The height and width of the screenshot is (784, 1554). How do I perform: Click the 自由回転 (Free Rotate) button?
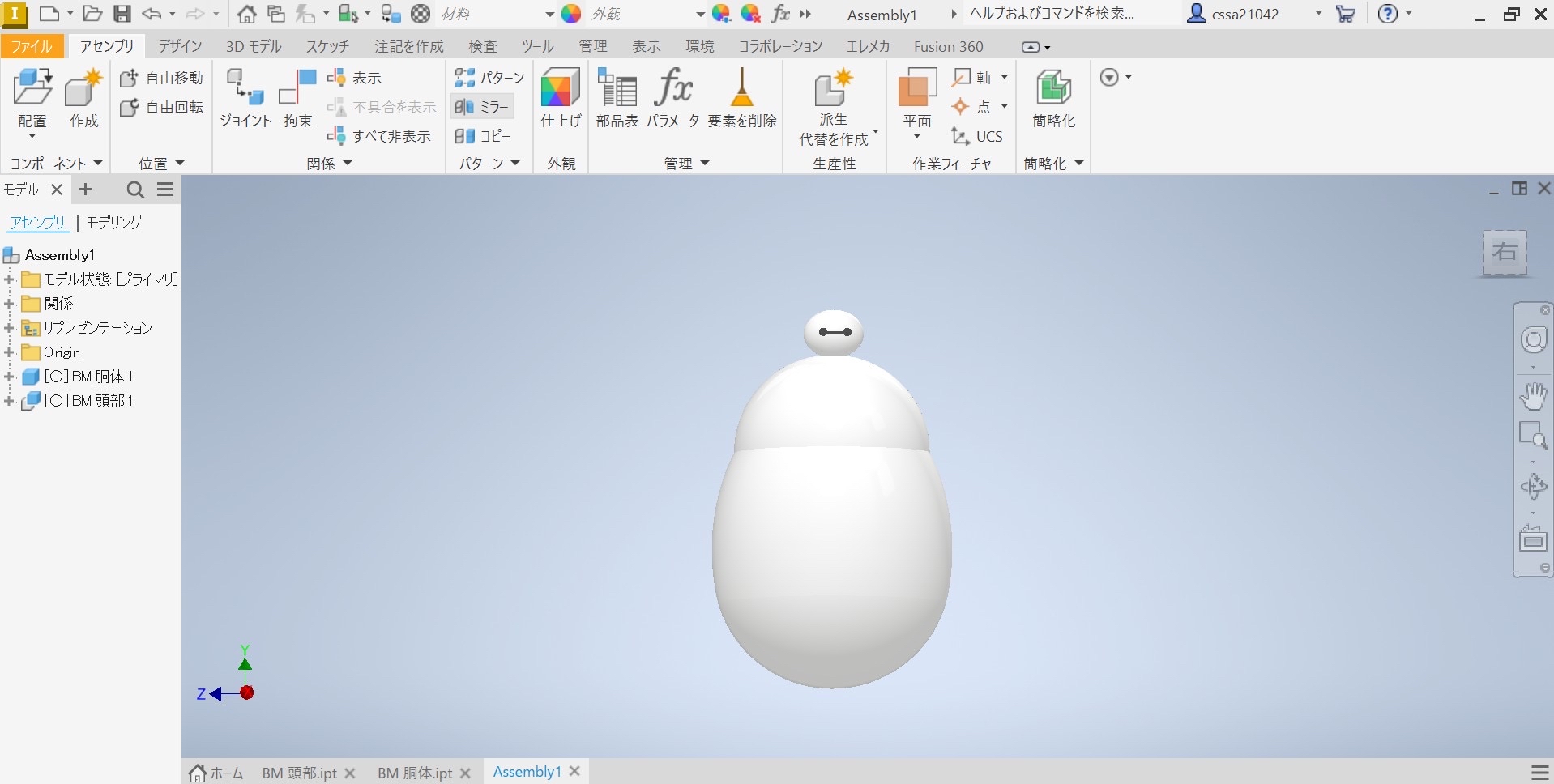[x=161, y=107]
